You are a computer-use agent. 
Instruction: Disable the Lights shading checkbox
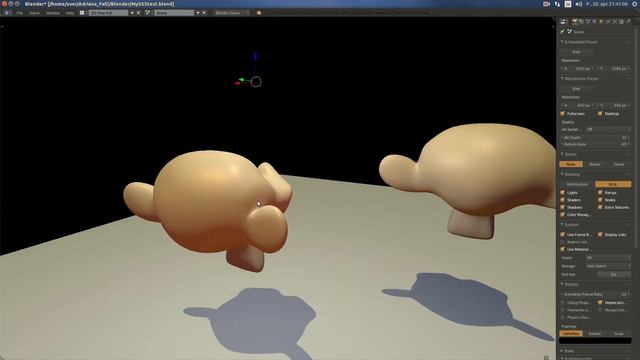point(562,192)
